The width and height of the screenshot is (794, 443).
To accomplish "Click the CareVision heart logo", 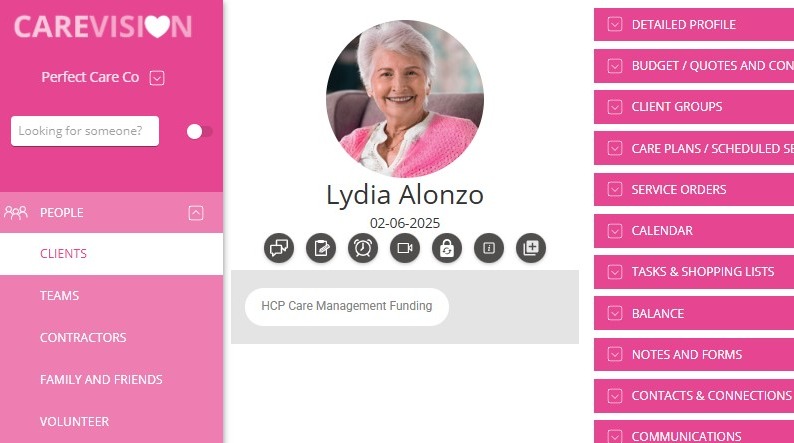I will [103, 26].
